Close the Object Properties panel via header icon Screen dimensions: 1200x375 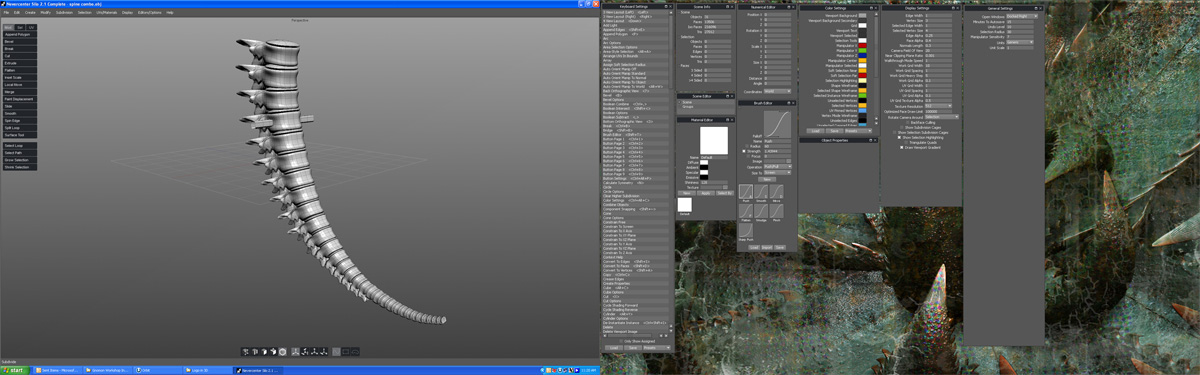coord(876,140)
